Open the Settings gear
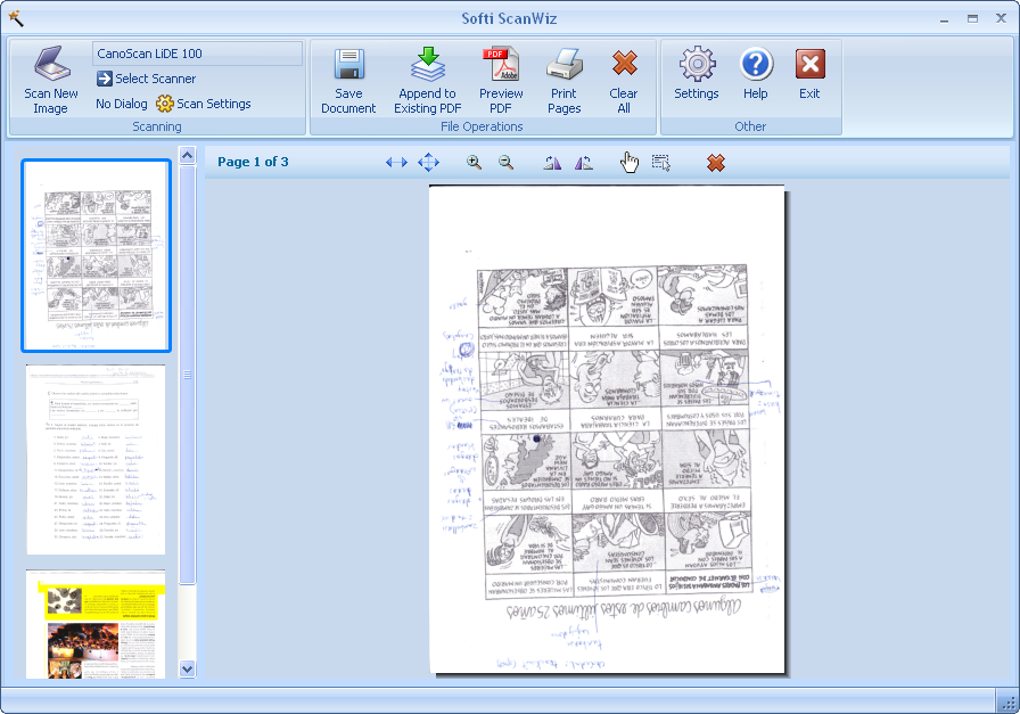The width and height of the screenshot is (1020, 714). pos(696,73)
